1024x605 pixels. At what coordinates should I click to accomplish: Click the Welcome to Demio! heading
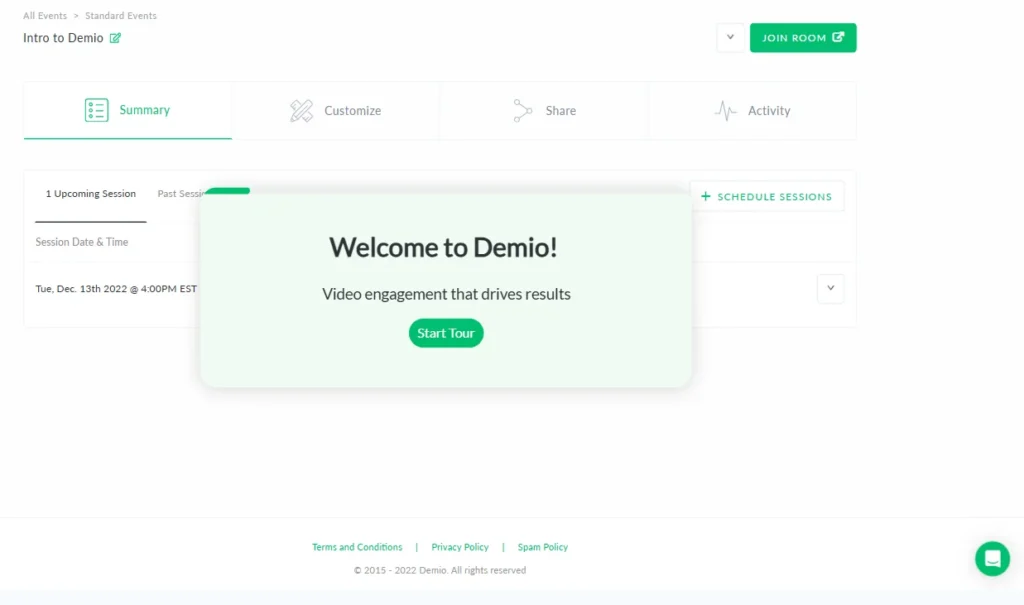443,248
